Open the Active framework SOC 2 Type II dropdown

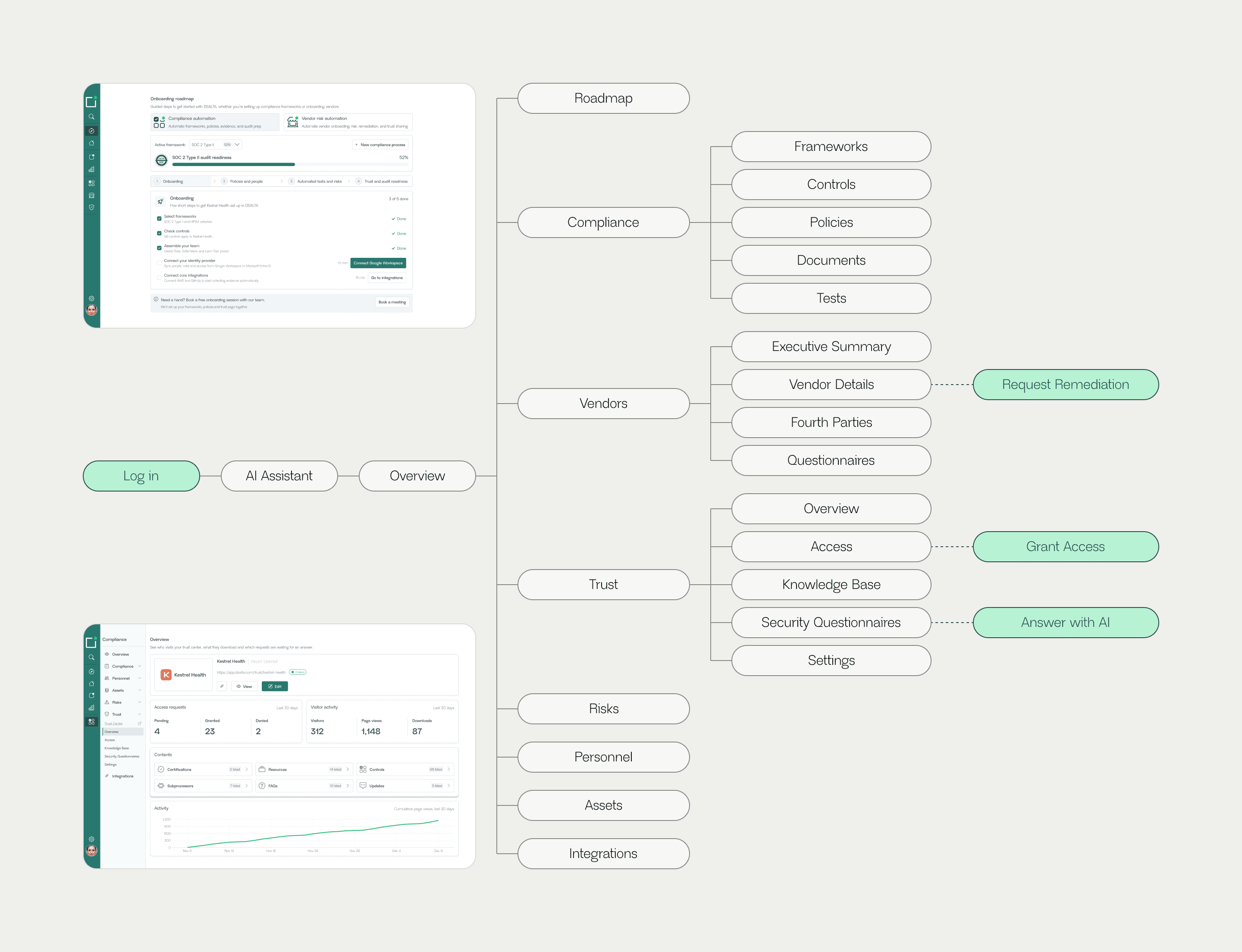click(x=216, y=144)
